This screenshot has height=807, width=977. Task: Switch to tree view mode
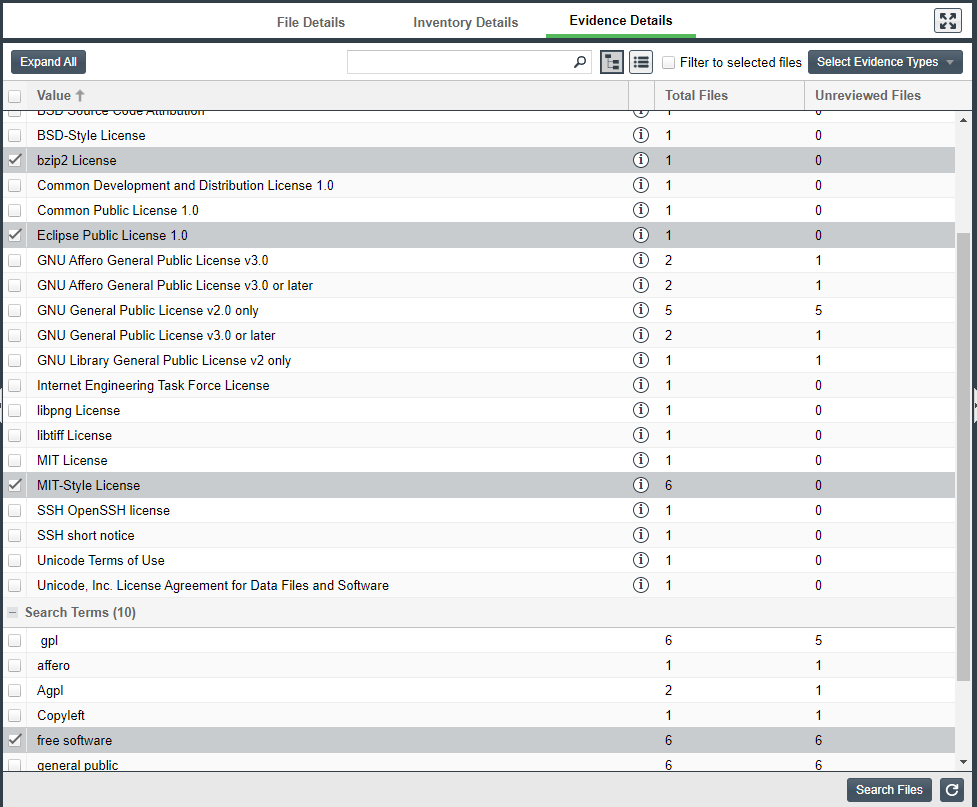point(611,62)
